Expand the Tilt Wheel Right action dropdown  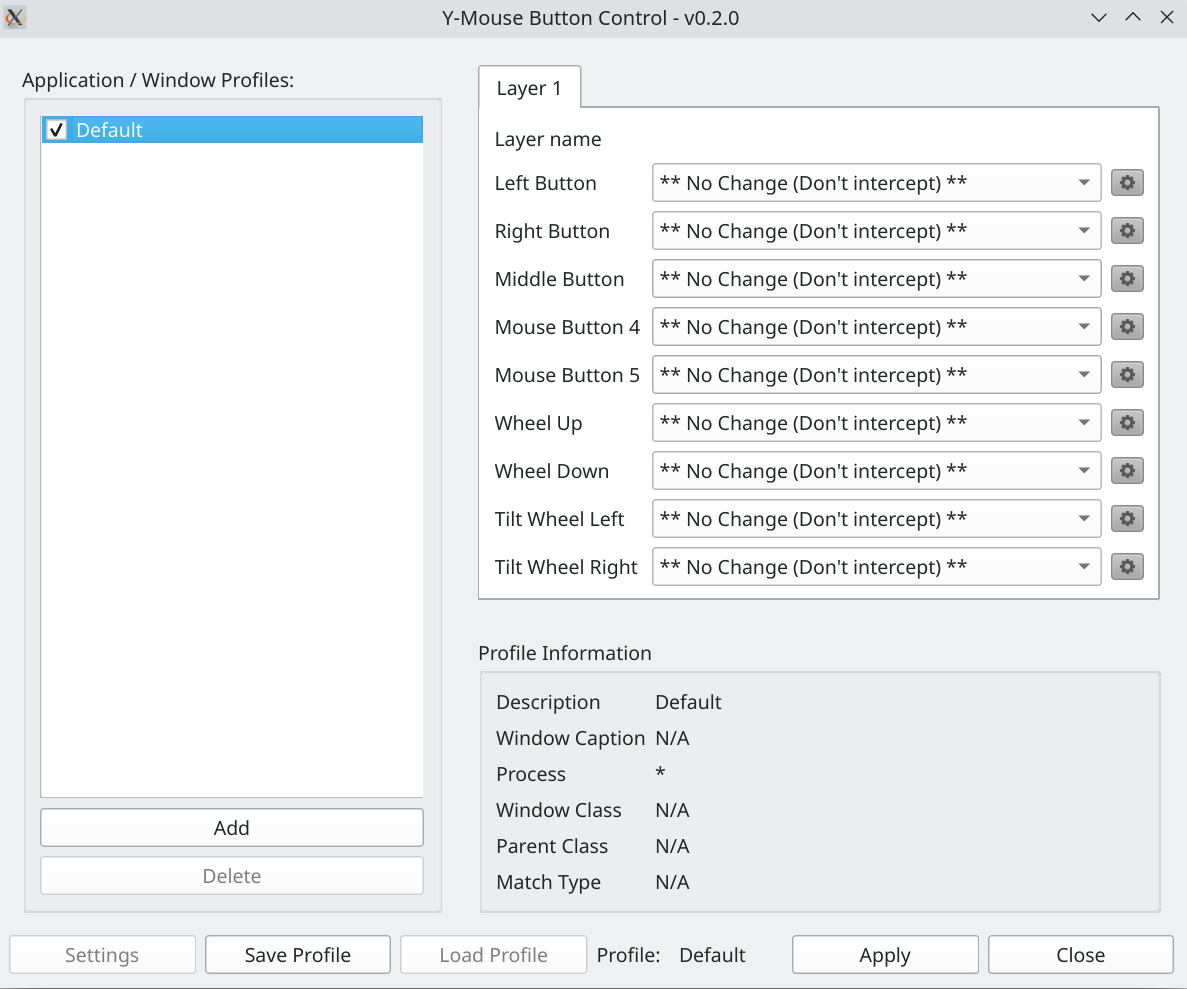(x=877, y=566)
